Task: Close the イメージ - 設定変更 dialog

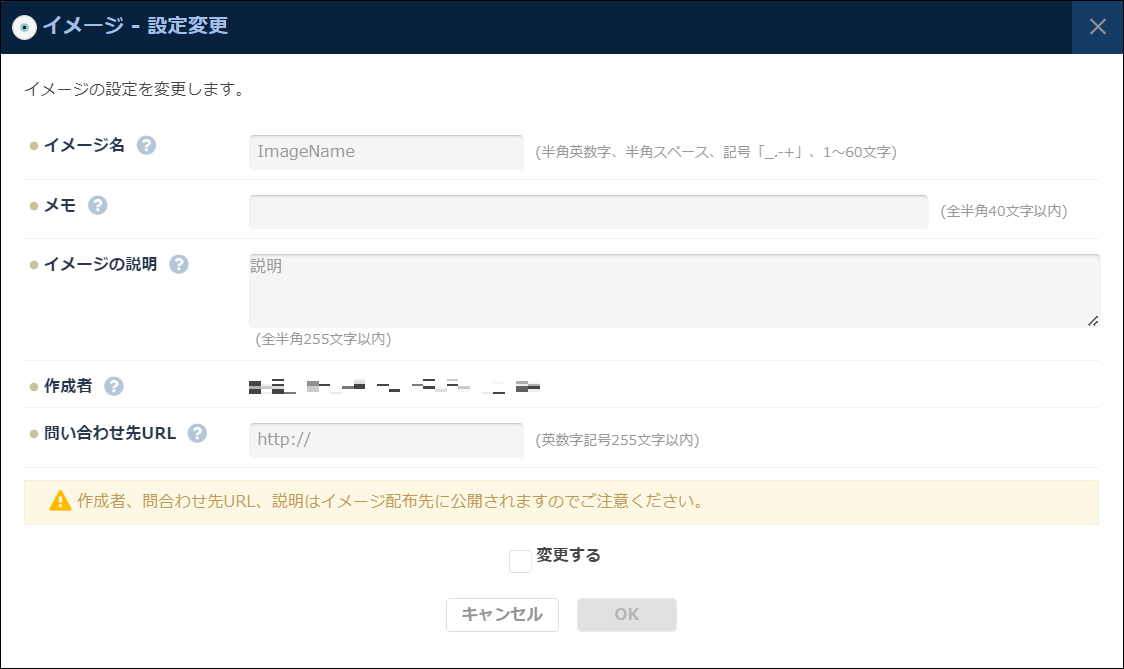Action: pyautogui.click(x=1097, y=27)
